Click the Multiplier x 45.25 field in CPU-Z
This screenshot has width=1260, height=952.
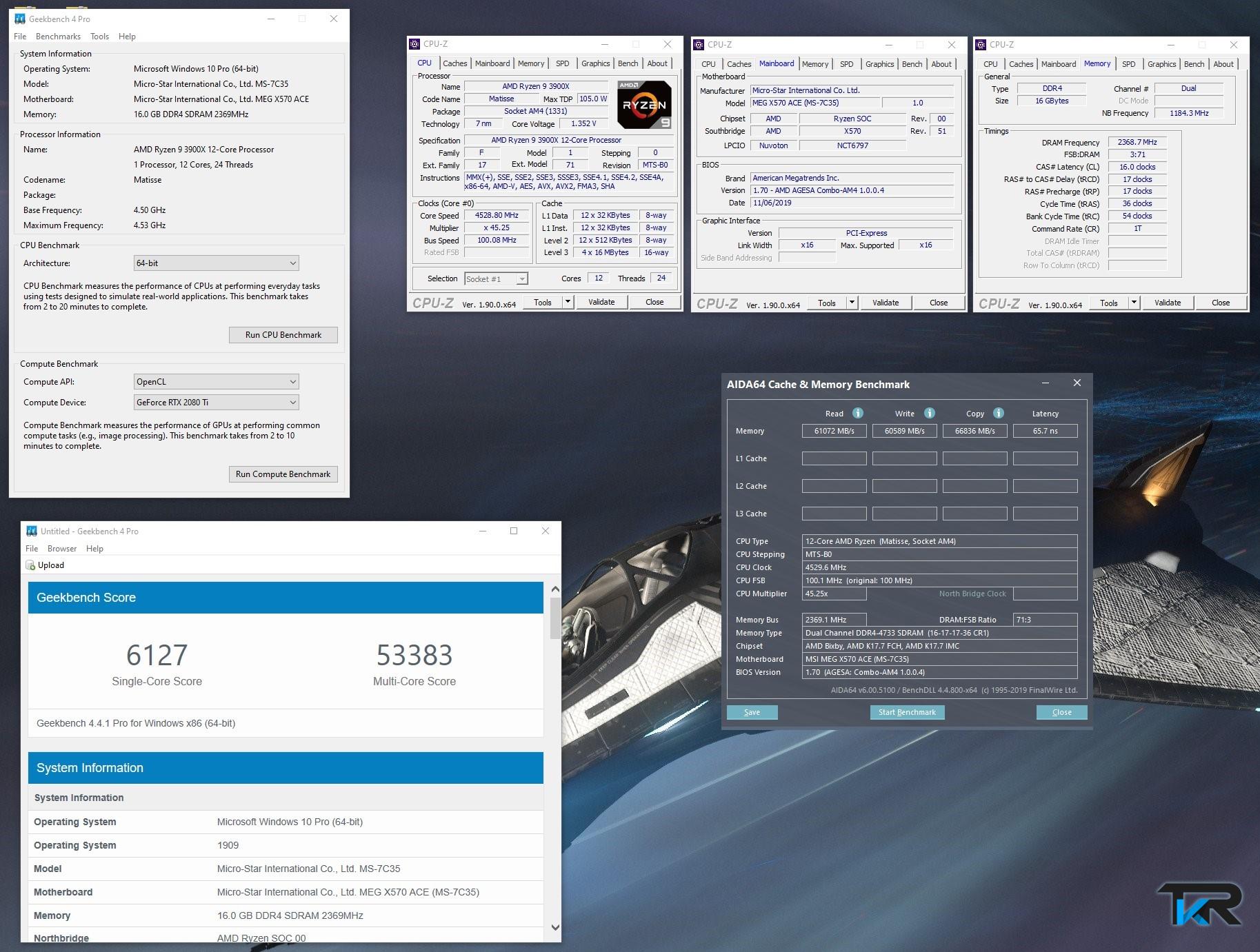(x=497, y=227)
